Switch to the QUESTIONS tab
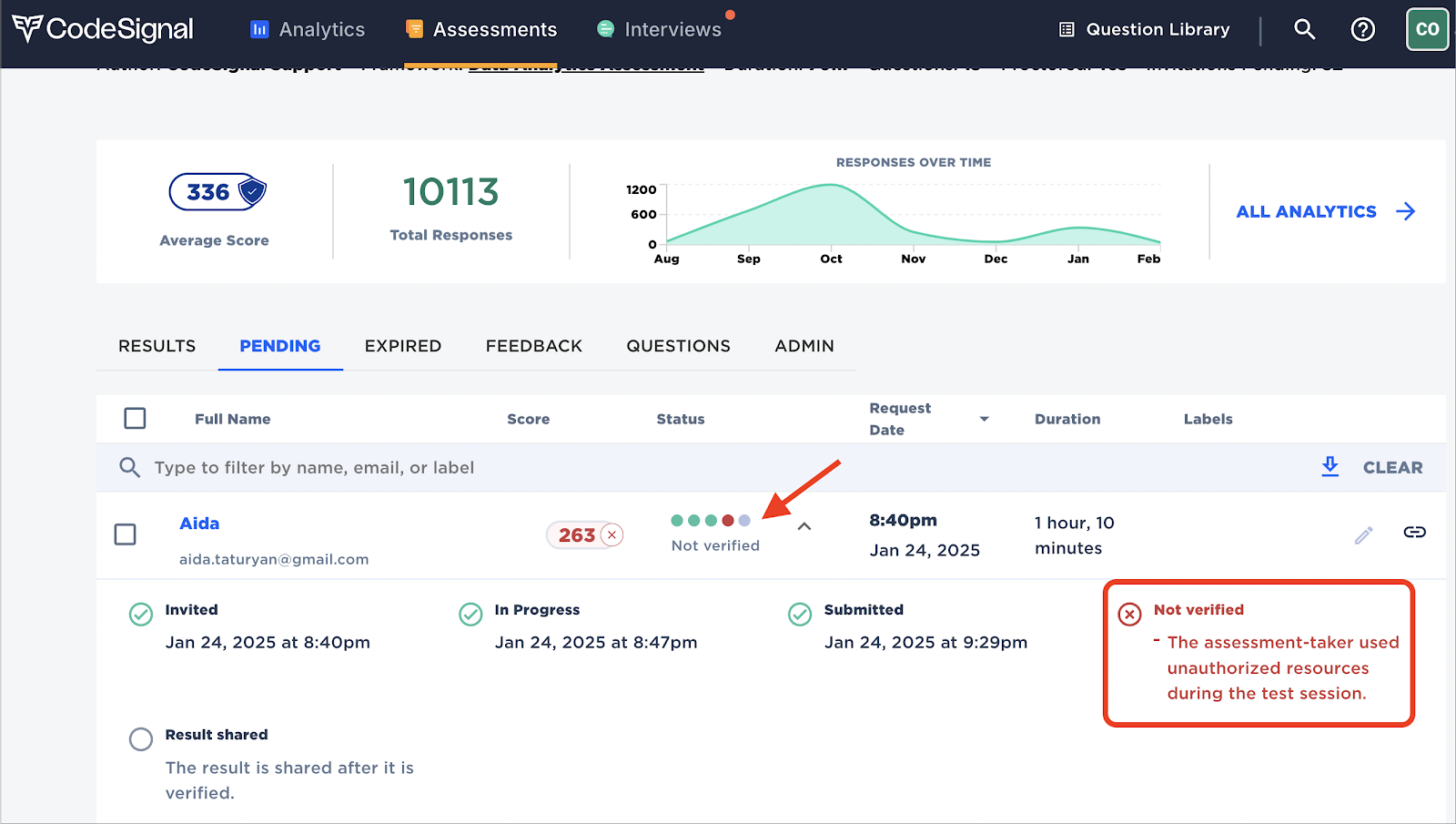This screenshot has width=1456, height=824. 678,346
